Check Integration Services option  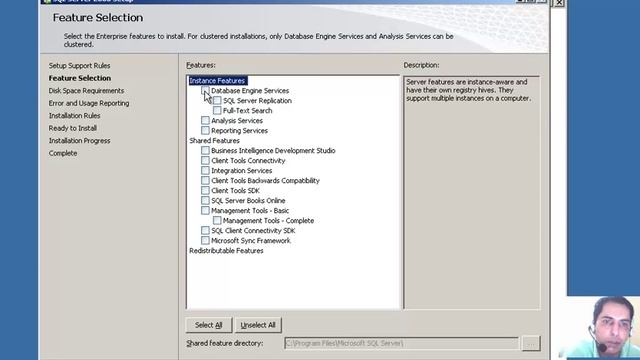point(205,171)
